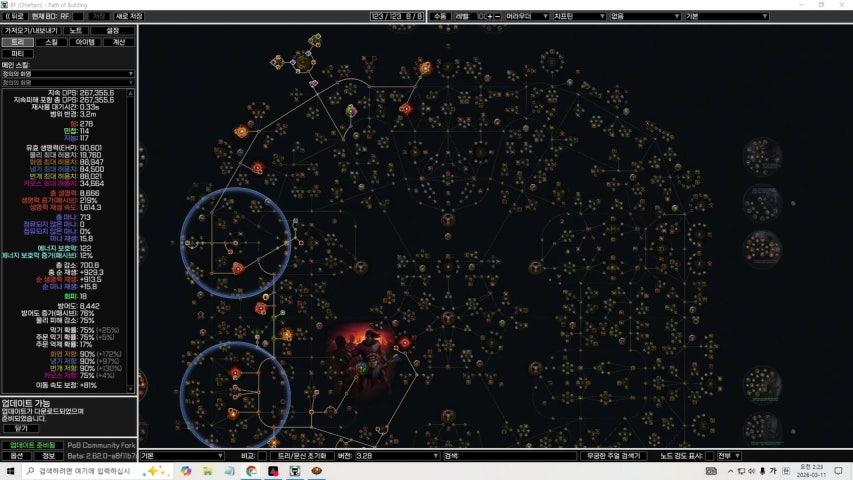This screenshot has height=480, width=853.
Task: Select the jewel socket at the tree's upper center
Action: coord(448,220)
